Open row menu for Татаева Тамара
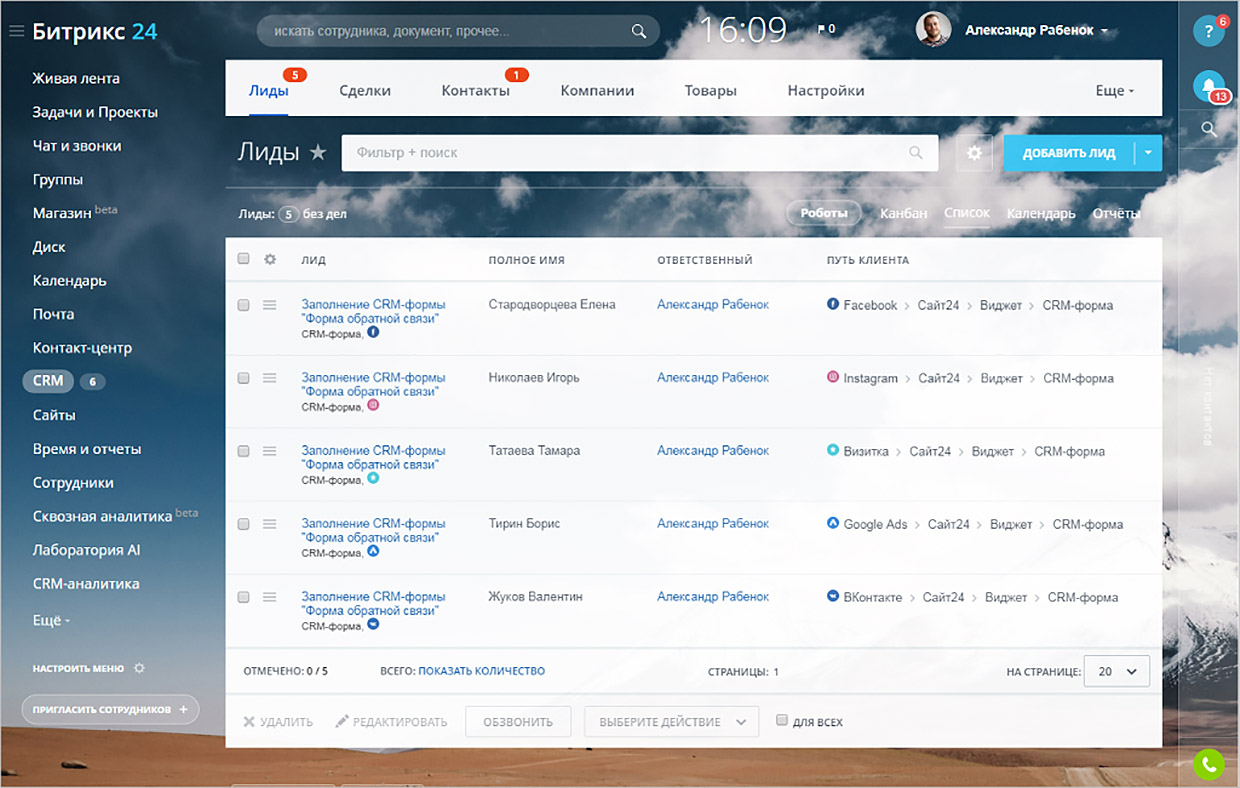 269,451
